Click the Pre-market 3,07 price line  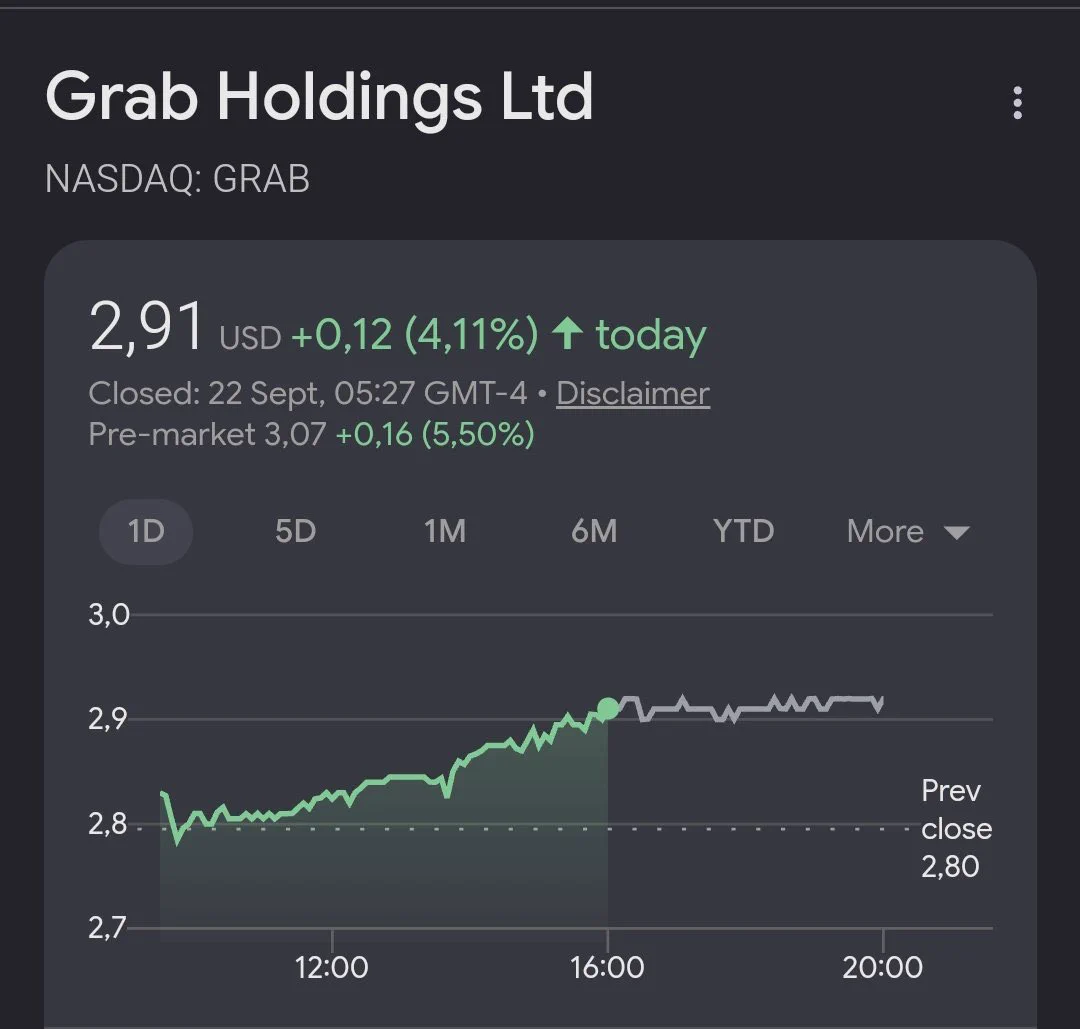point(311,435)
